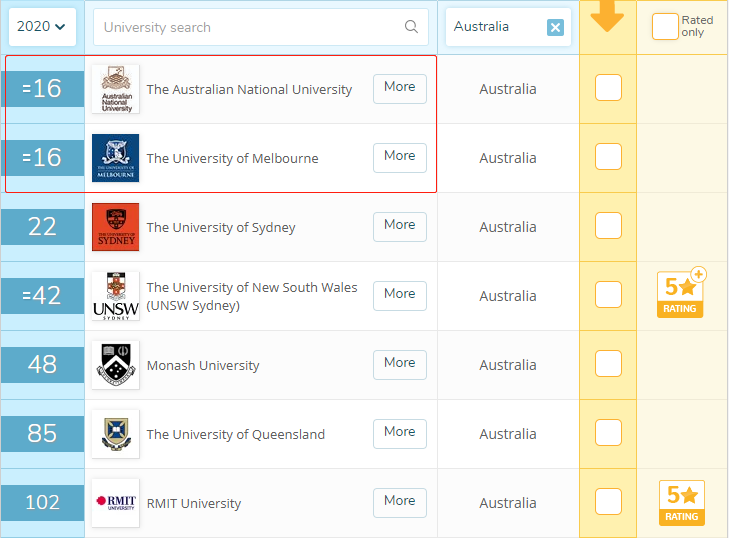Click the search magnifier icon
The image size is (729, 538).
tap(411, 27)
